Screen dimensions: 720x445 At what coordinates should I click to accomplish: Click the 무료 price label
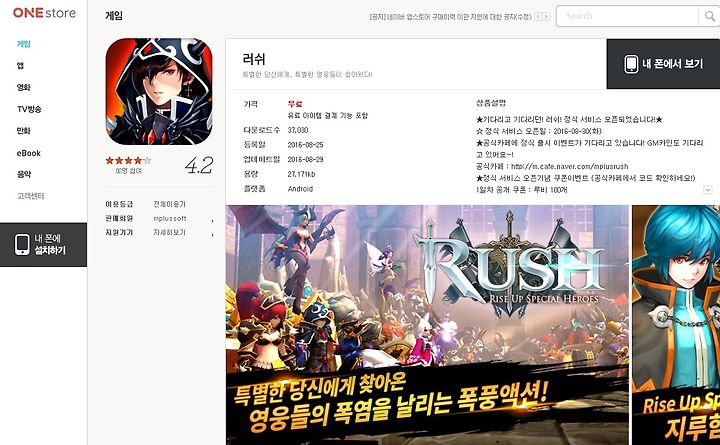pos(295,104)
